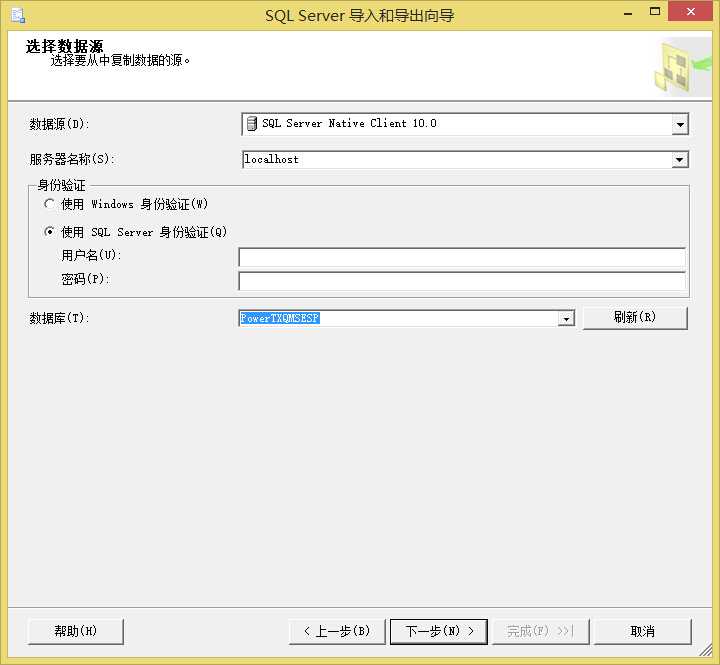The height and width of the screenshot is (665, 720).
Task: Click the 服务器名称(S) label
Action: click(x=72, y=159)
